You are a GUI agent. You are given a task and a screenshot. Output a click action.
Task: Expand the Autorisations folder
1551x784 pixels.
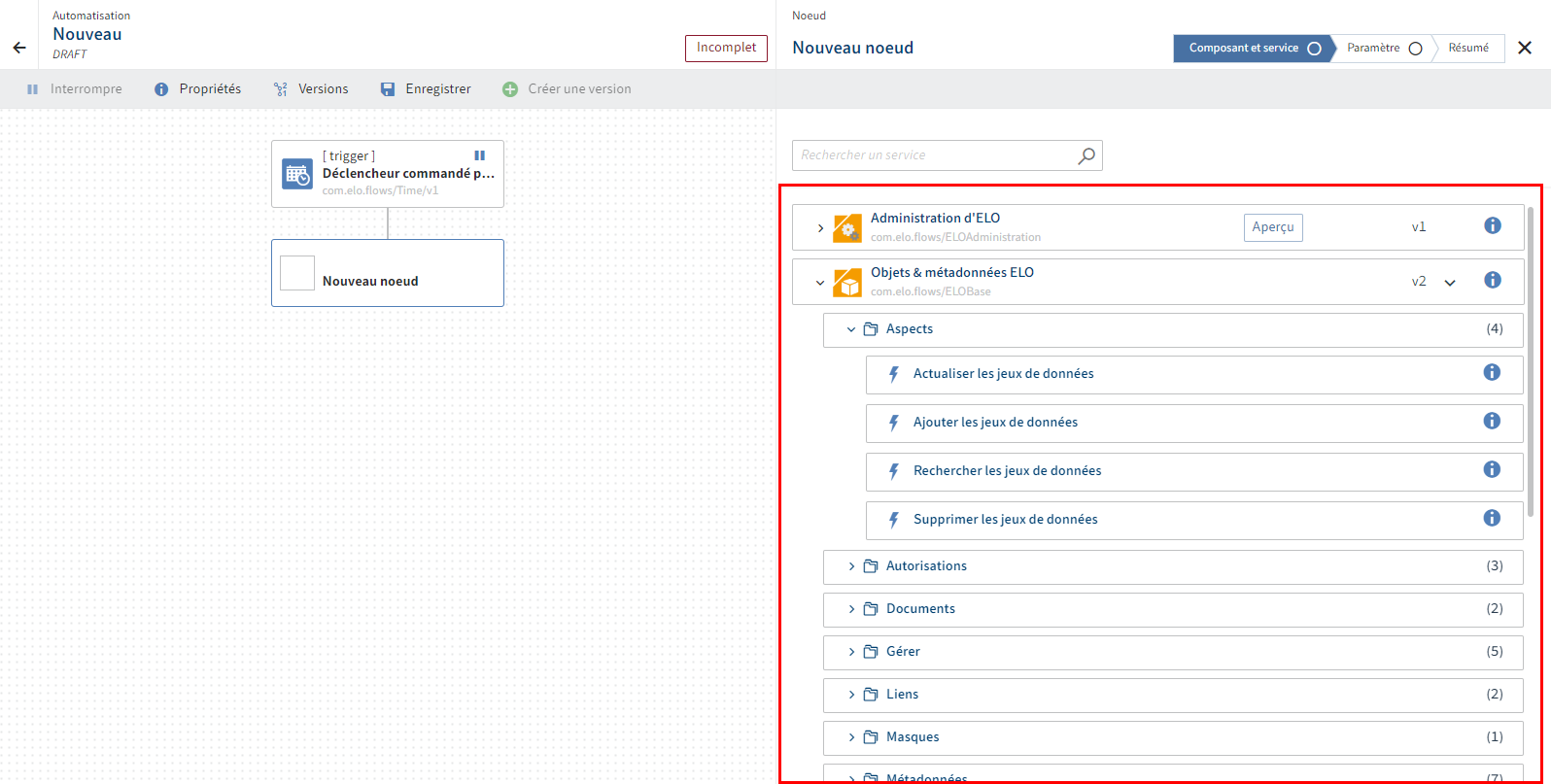tap(851, 566)
